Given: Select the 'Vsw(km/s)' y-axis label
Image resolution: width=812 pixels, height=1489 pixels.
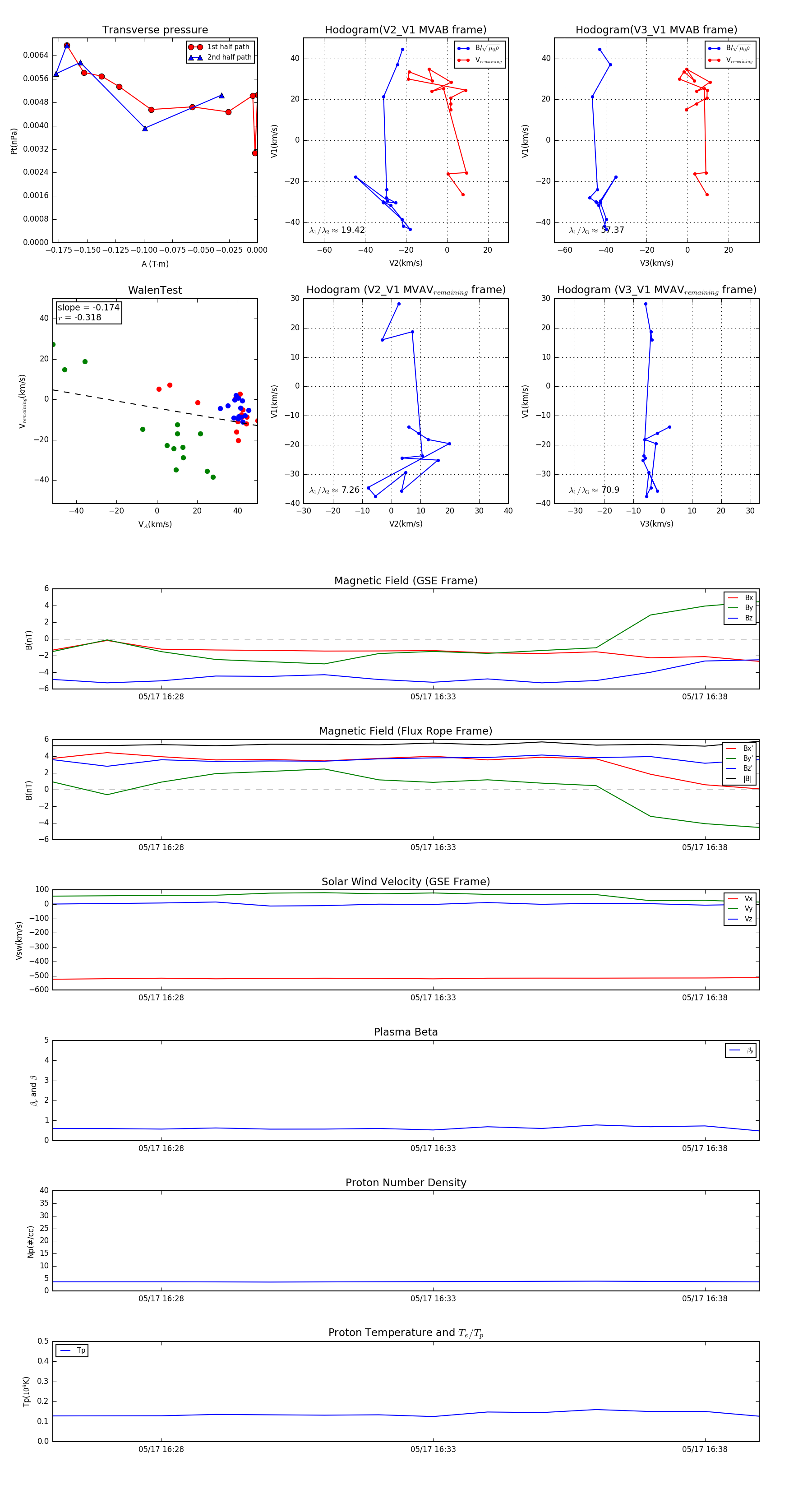Looking at the screenshot, I should (x=19, y=940).
